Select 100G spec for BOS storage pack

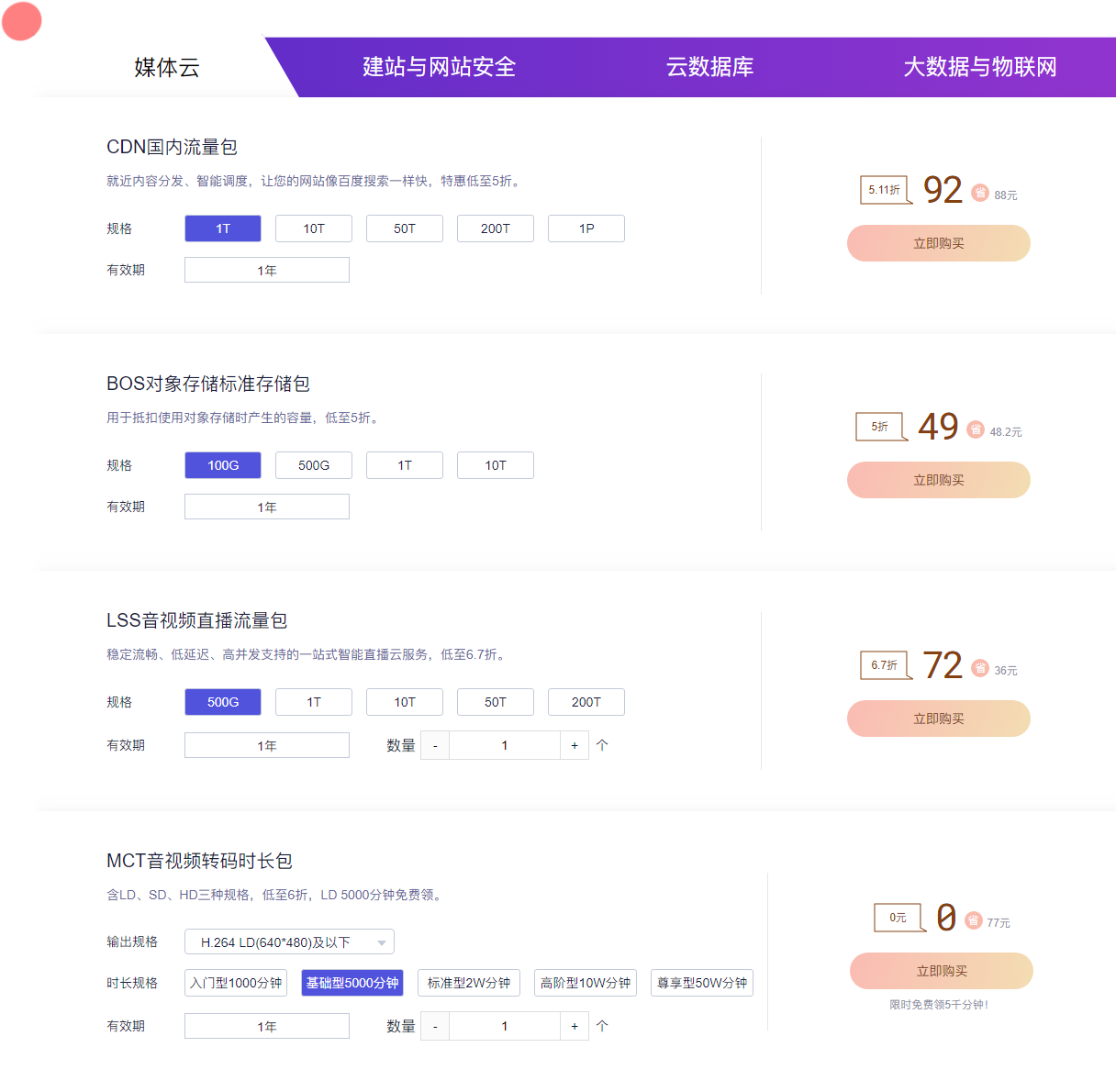click(223, 465)
